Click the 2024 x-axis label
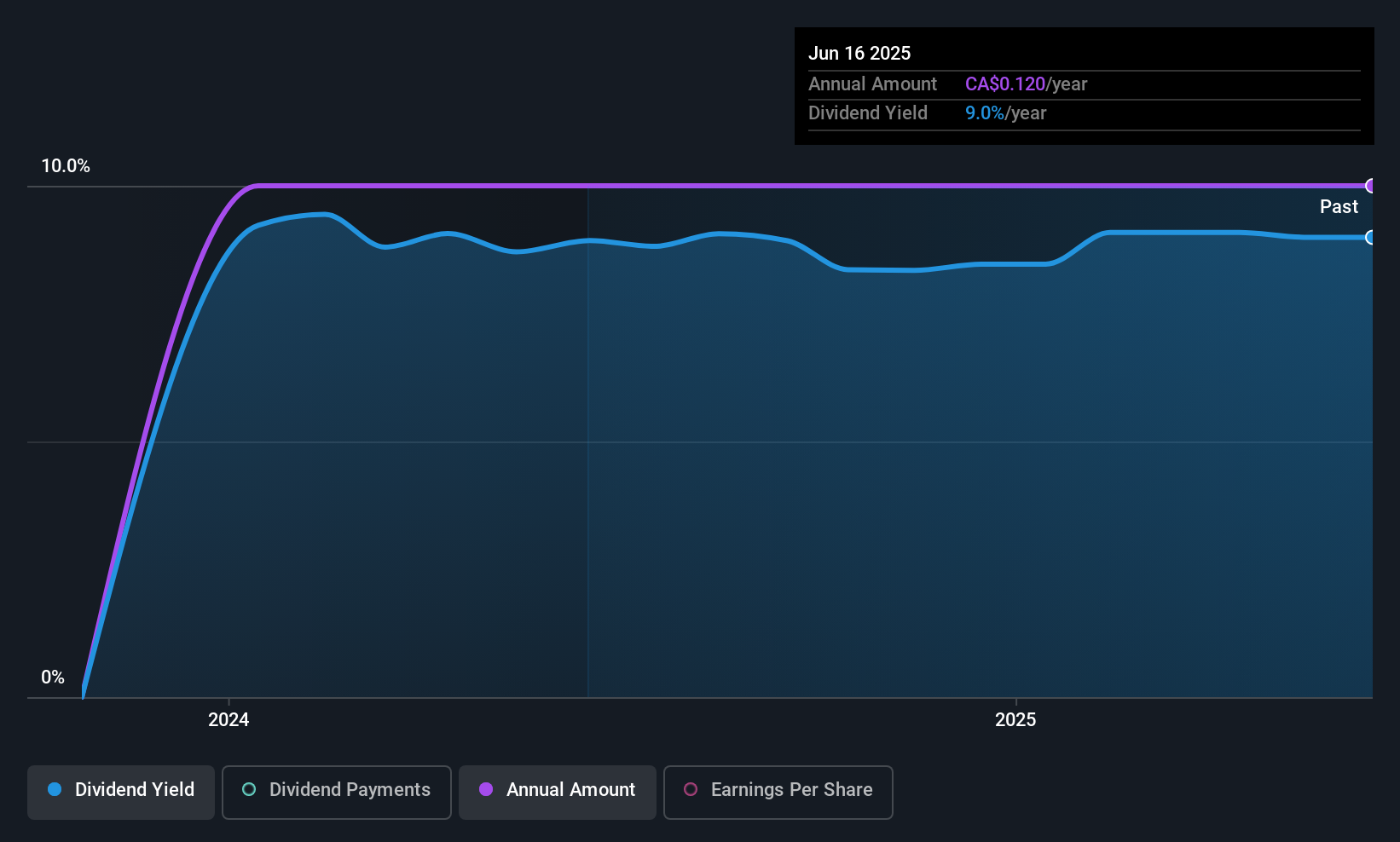Viewport: 1400px width, 842px height. [x=229, y=719]
